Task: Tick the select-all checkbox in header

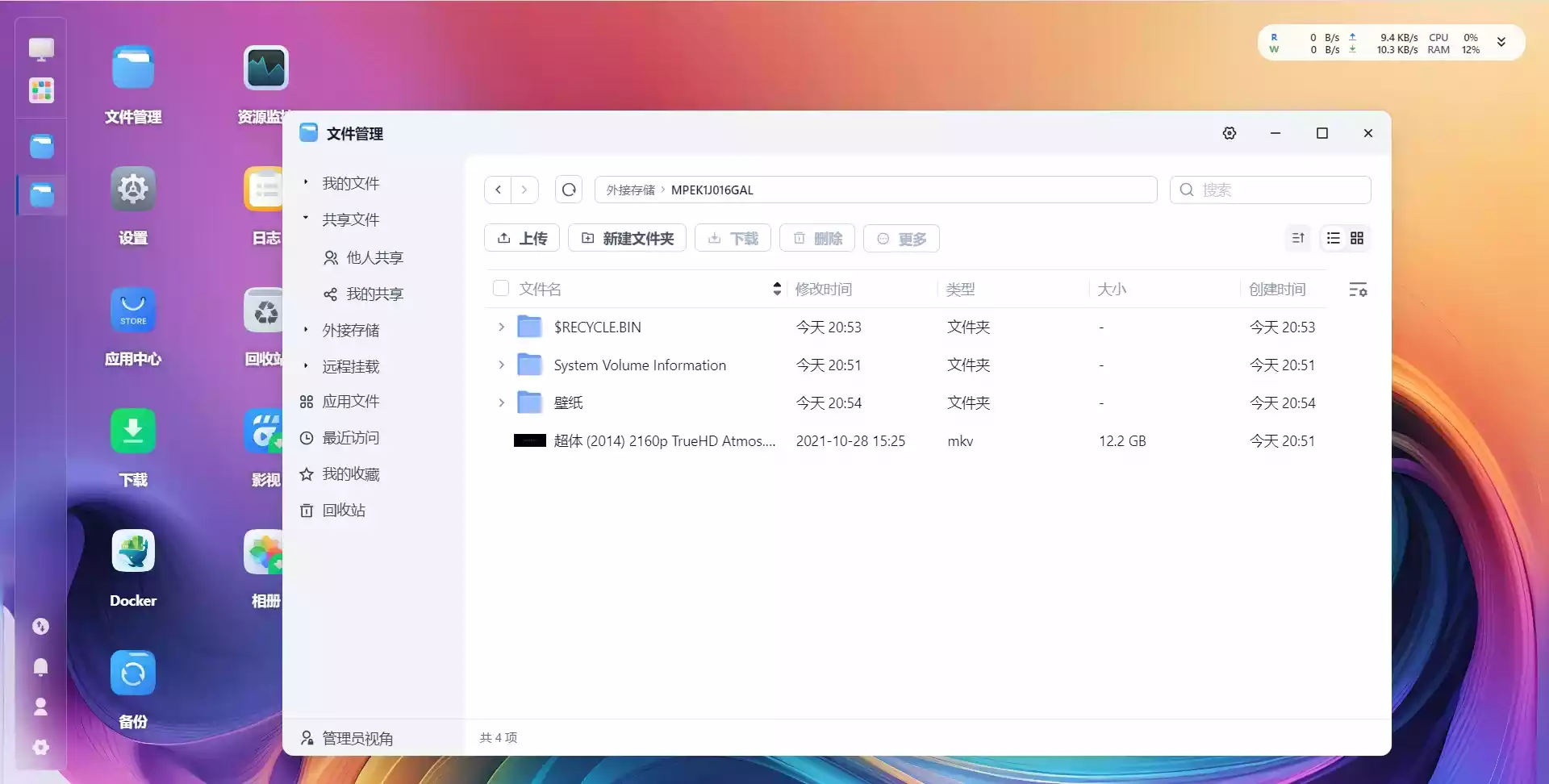Action: [501, 289]
